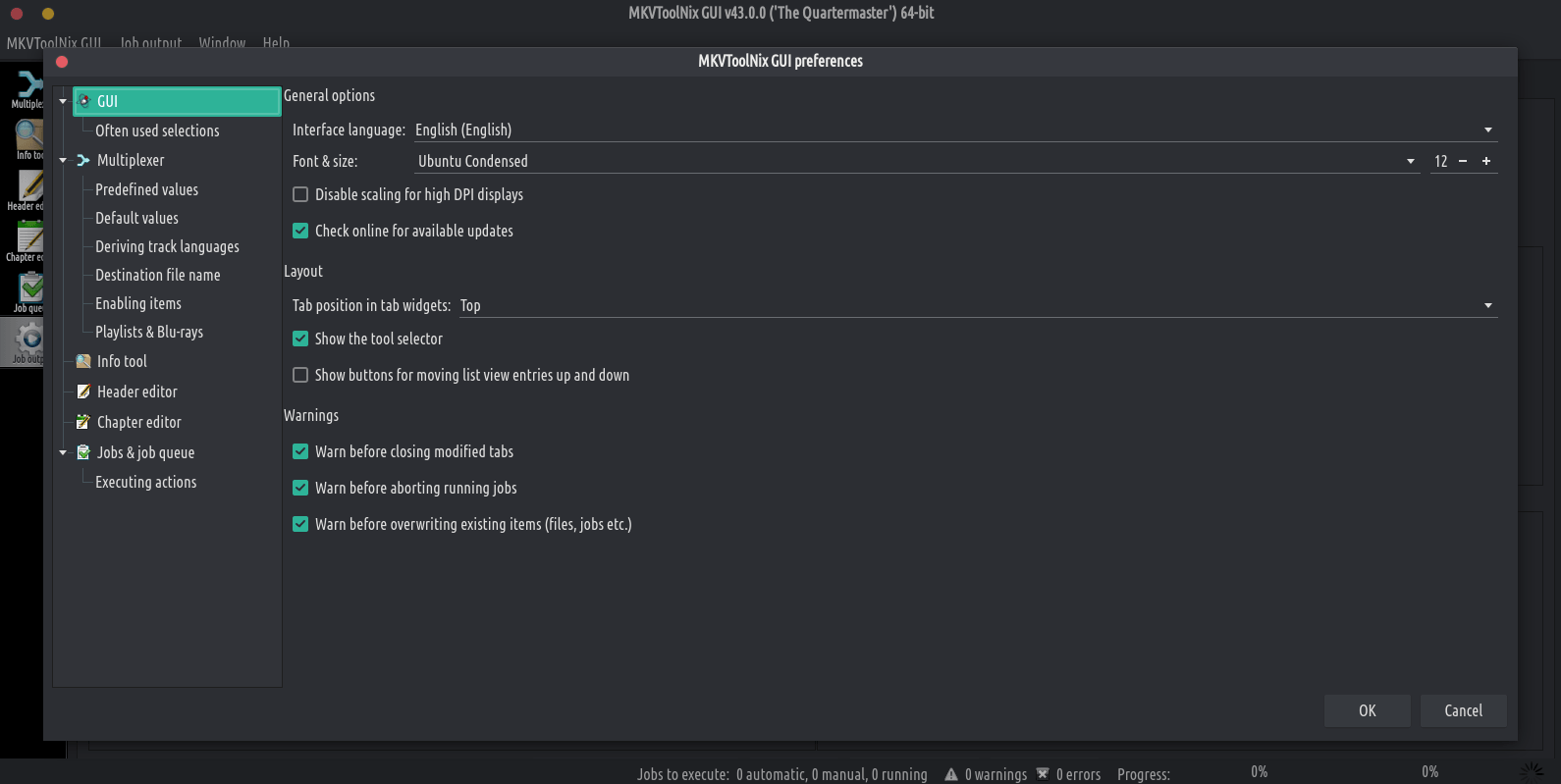
Task: Select Predefined values in preferences tree
Action: [x=146, y=189]
